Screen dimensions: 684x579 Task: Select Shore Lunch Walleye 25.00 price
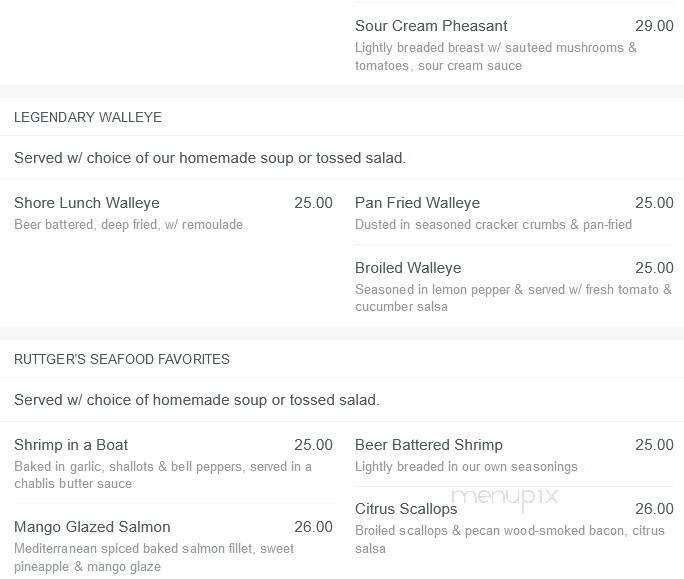[313, 203]
